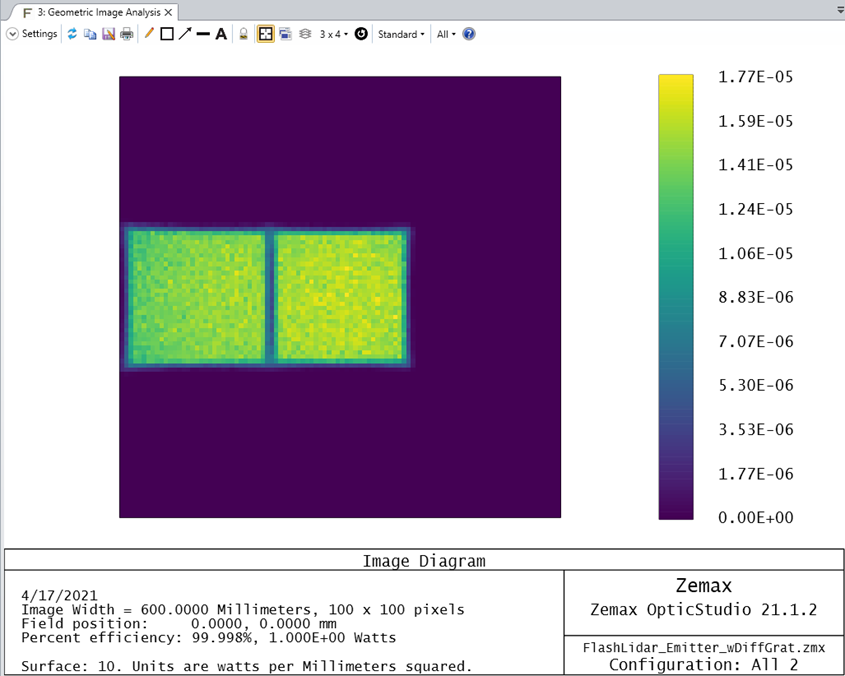Select the rectangle annotation tool

click(167, 33)
